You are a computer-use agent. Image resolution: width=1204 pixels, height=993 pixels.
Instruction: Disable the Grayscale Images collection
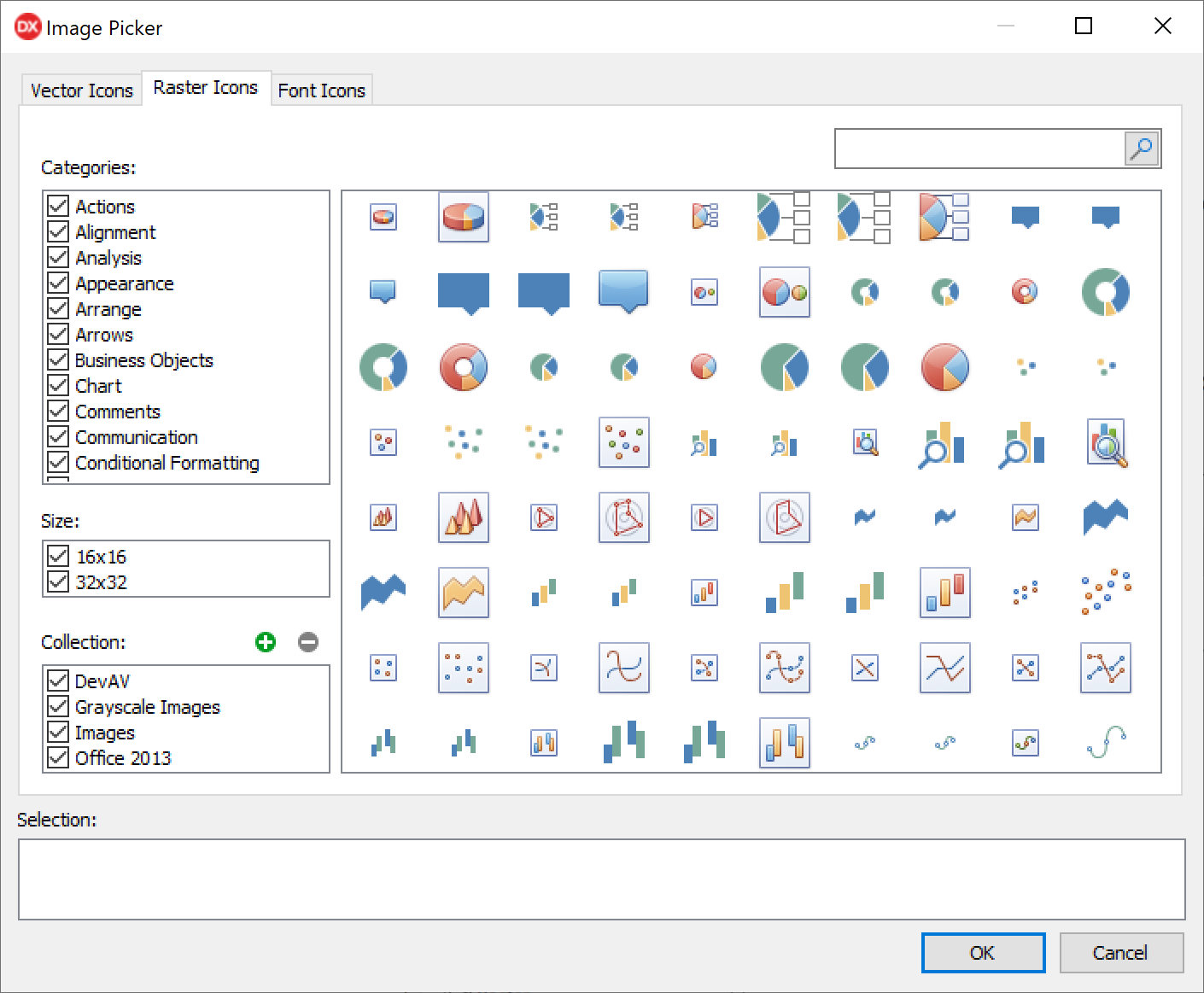pos(58,707)
